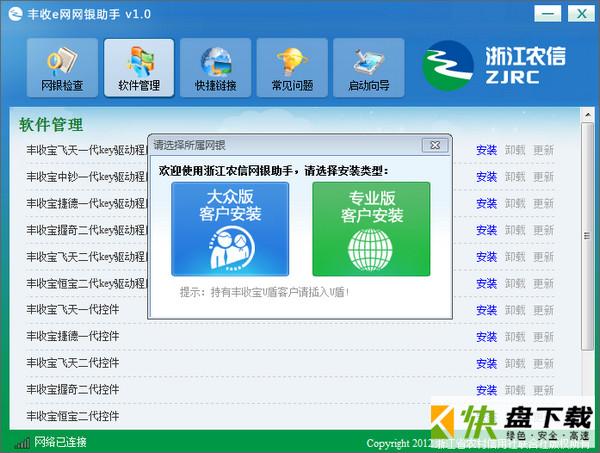Install 丰收宝中钞一代key驱动程序

click(486, 177)
